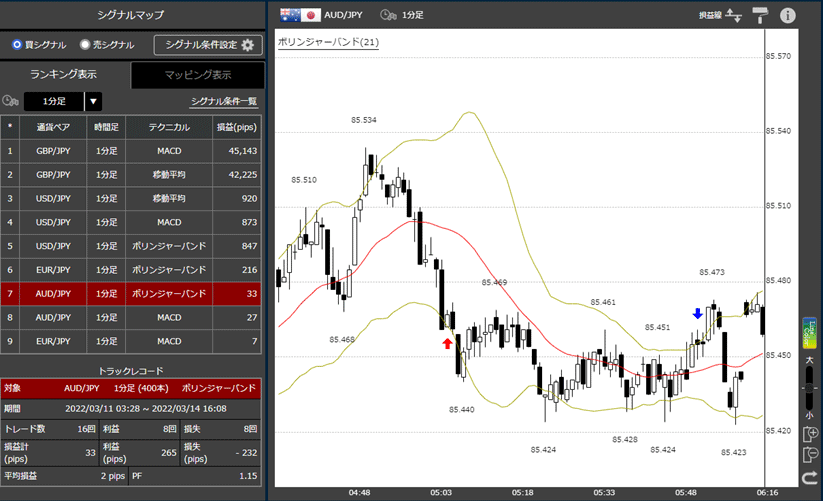Image resolution: width=823 pixels, height=501 pixels.
Task: Select rank 5 USD/JPY ボリンジャーバンド row
Action: [132, 246]
